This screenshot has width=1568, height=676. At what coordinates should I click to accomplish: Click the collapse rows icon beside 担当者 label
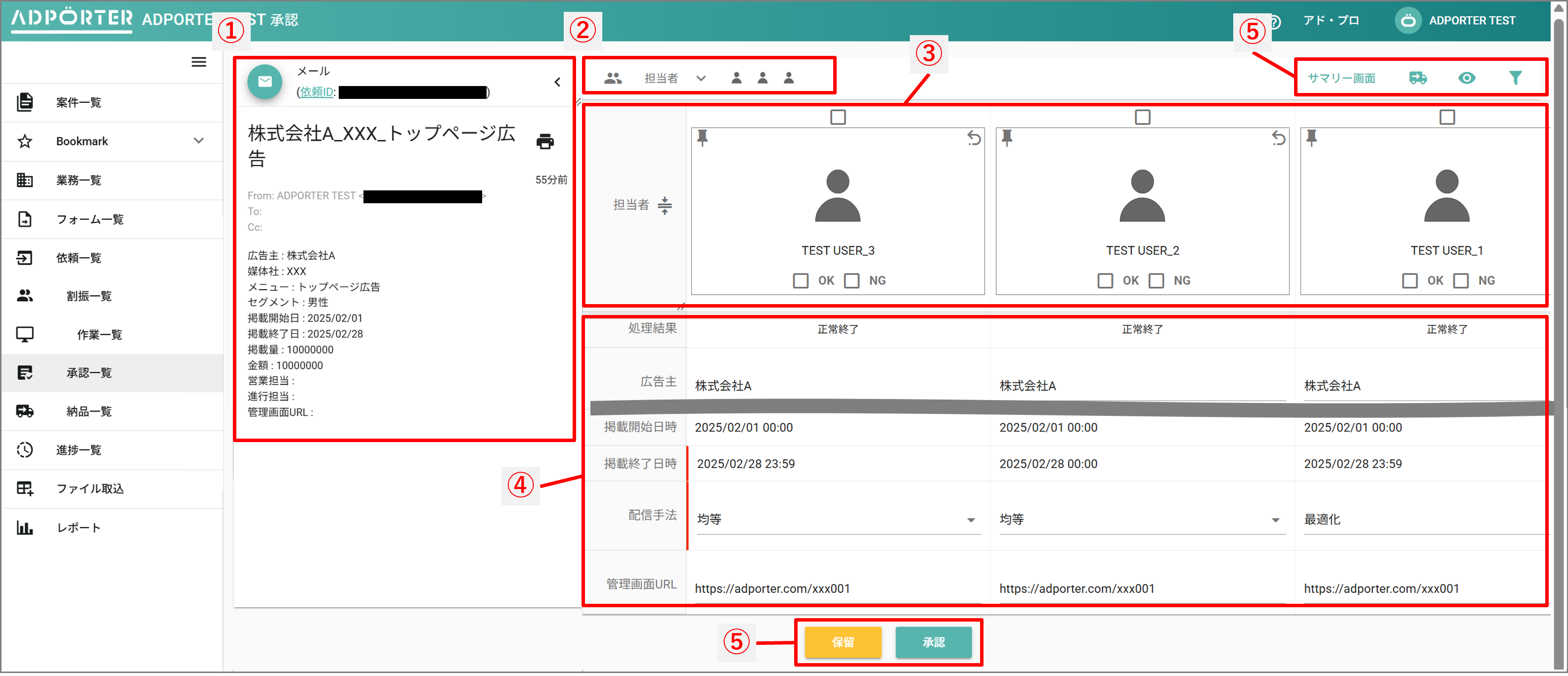tap(665, 205)
